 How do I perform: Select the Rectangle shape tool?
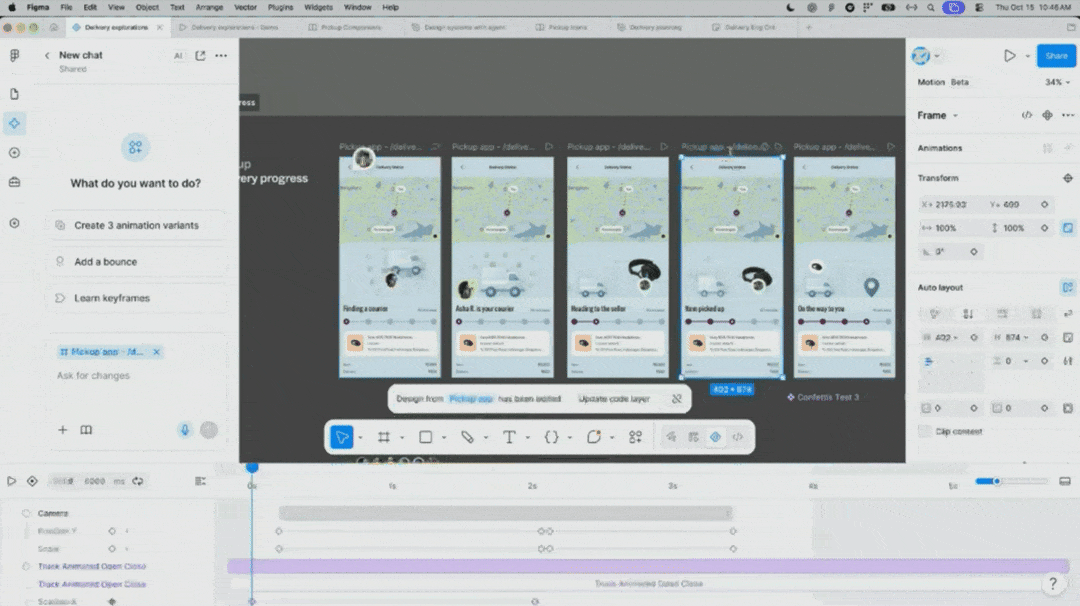[426, 437]
